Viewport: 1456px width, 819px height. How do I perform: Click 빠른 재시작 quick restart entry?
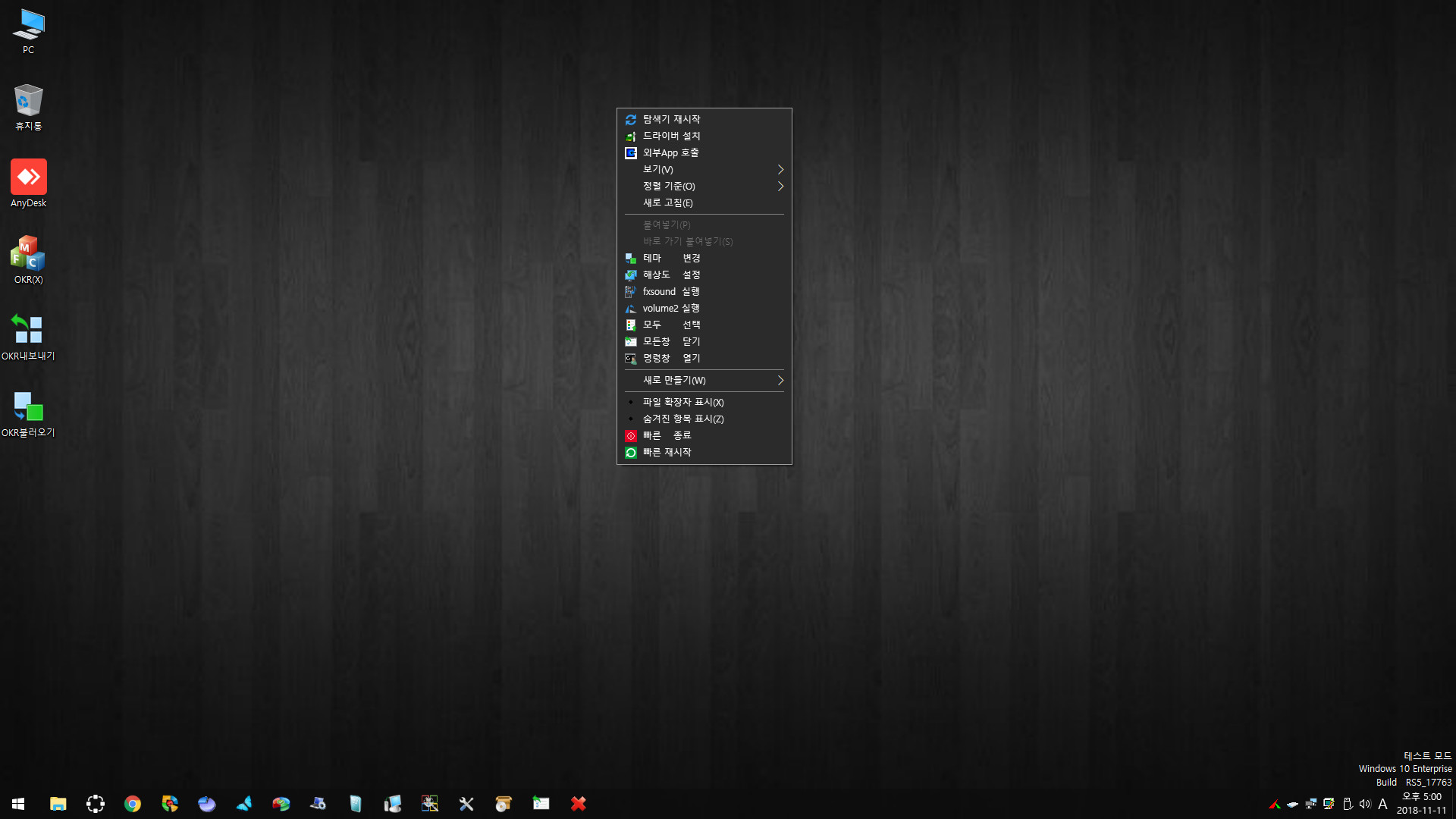[704, 453]
